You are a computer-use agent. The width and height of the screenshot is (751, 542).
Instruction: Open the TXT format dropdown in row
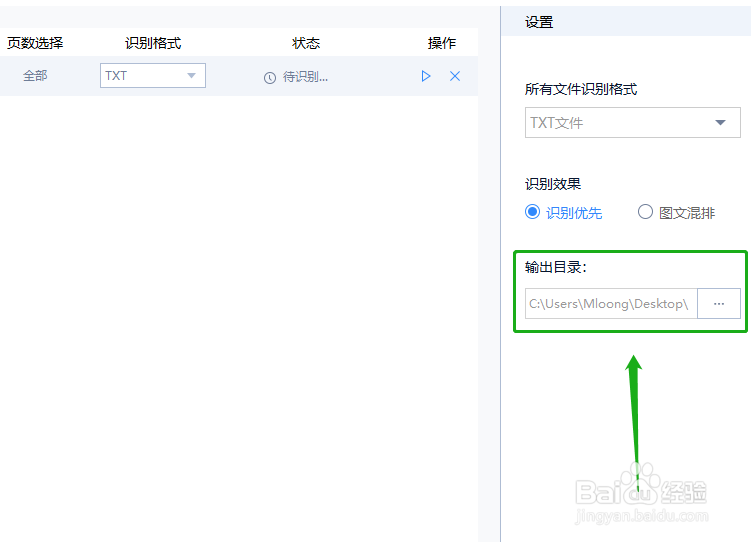click(x=153, y=76)
